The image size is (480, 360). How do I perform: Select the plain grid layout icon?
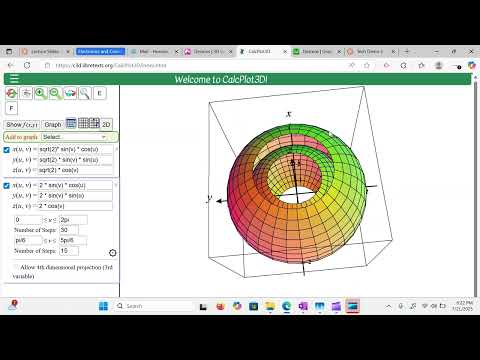pyautogui.click(x=83, y=123)
